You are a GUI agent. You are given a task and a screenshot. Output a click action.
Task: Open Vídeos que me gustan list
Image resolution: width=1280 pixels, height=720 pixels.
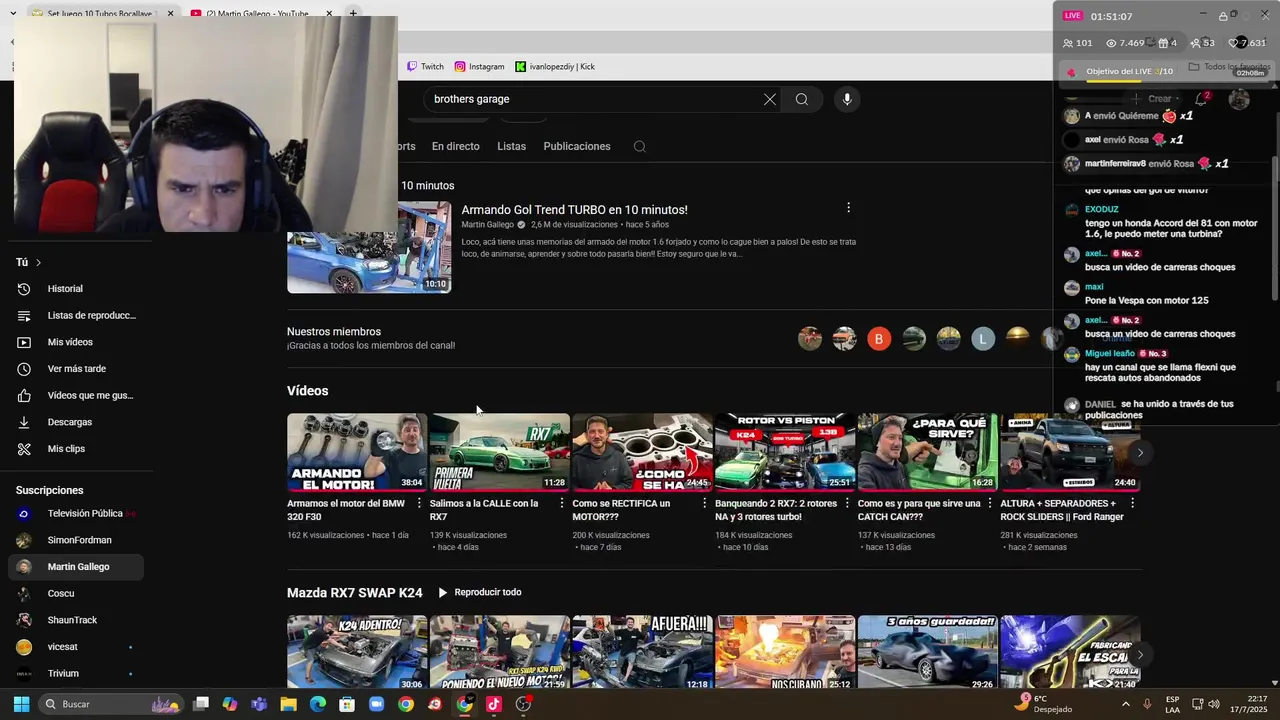(x=76, y=395)
